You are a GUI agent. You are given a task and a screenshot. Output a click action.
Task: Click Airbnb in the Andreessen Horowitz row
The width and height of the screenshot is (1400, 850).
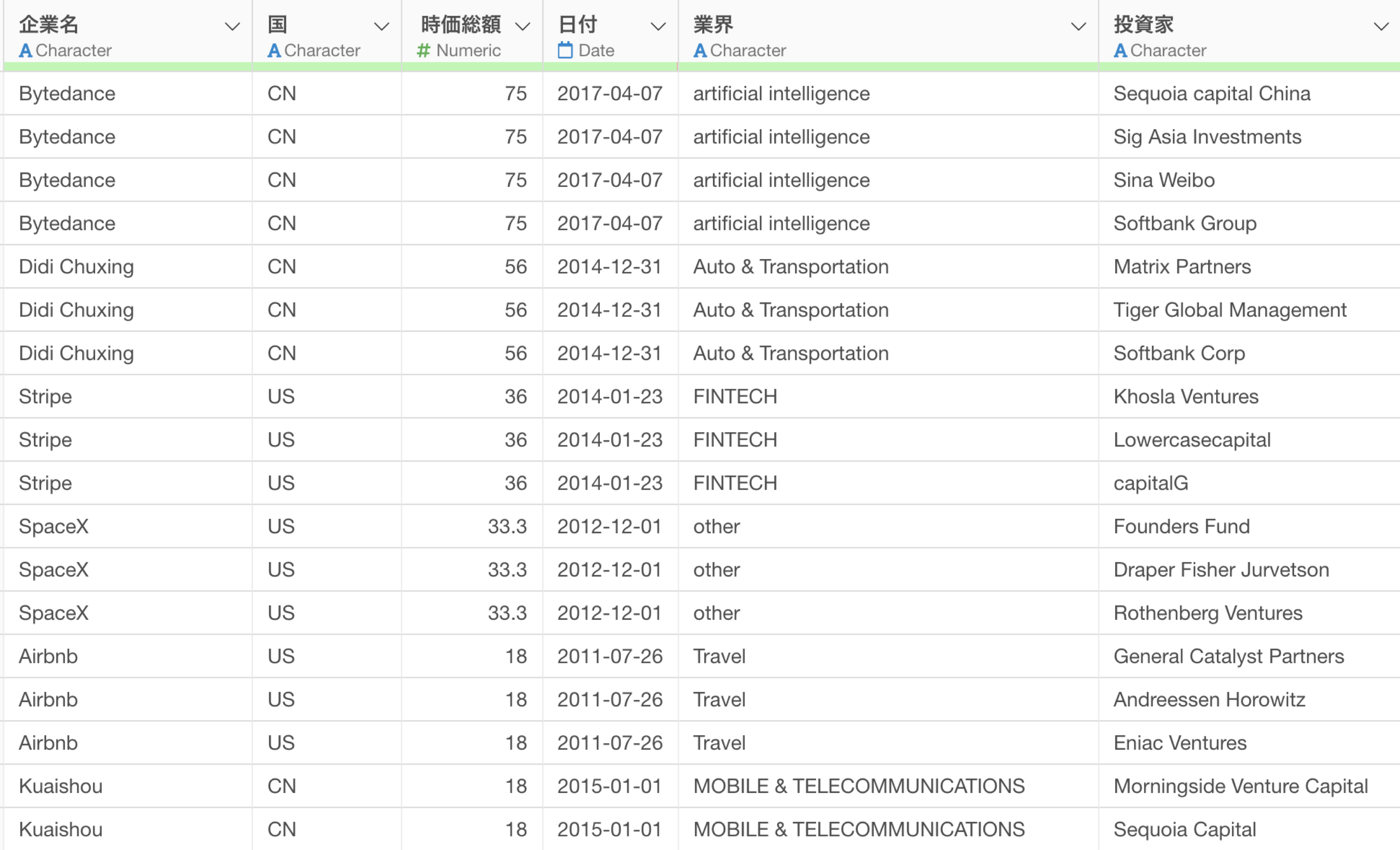coord(48,700)
